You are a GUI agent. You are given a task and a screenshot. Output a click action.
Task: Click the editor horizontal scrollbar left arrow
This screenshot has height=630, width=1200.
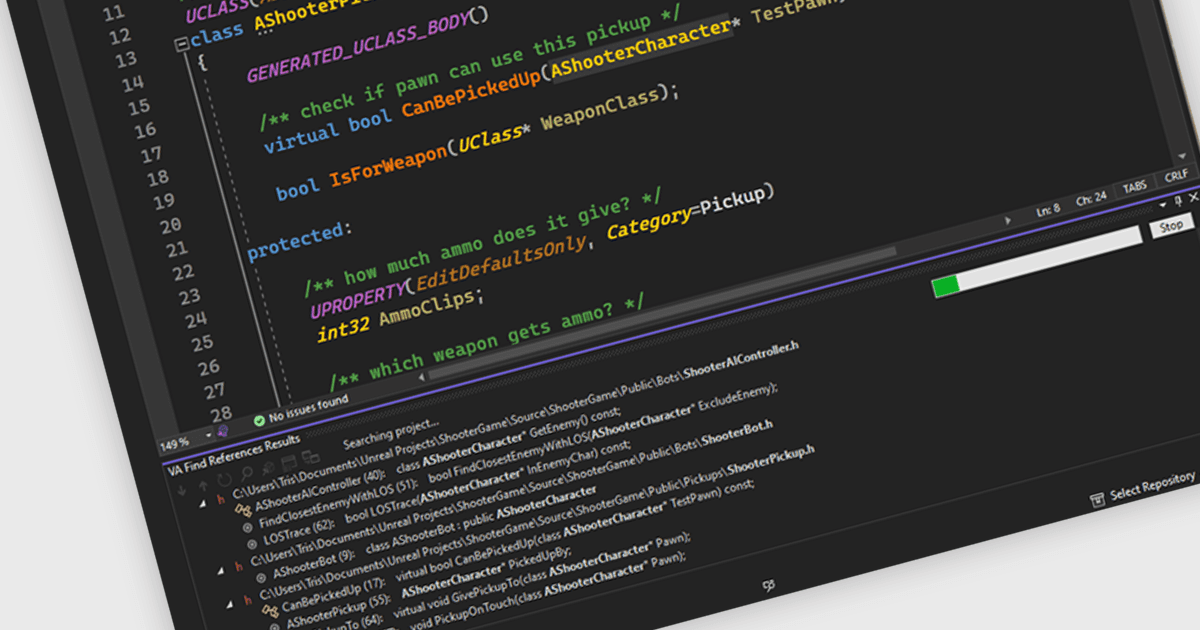point(421,377)
